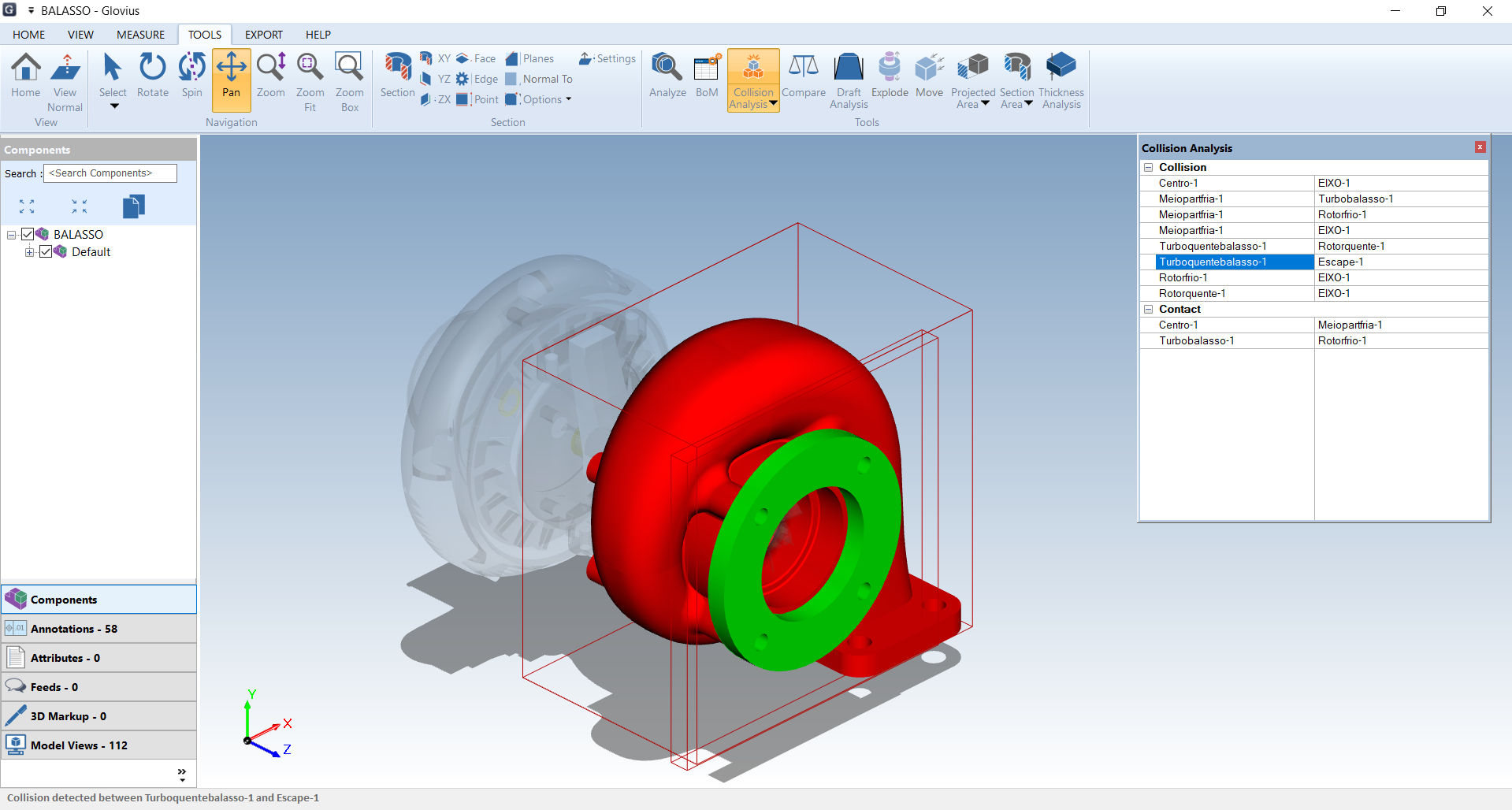Open the EXPORT ribbon tab

click(263, 35)
